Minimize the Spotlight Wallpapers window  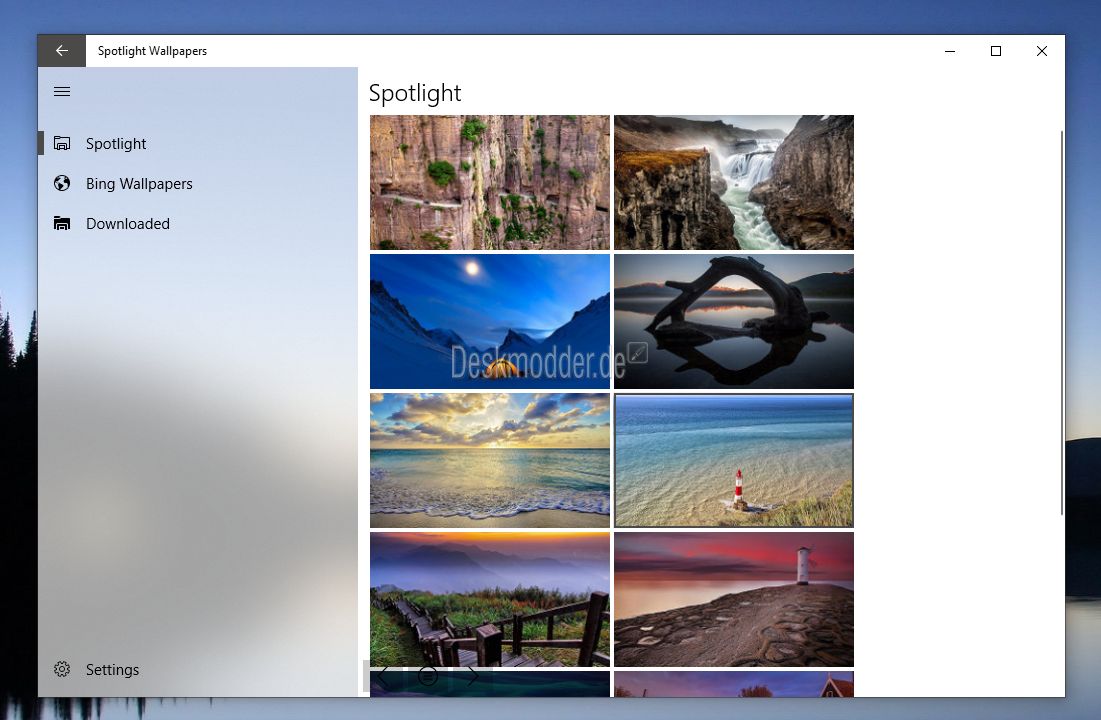[x=950, y=51]
